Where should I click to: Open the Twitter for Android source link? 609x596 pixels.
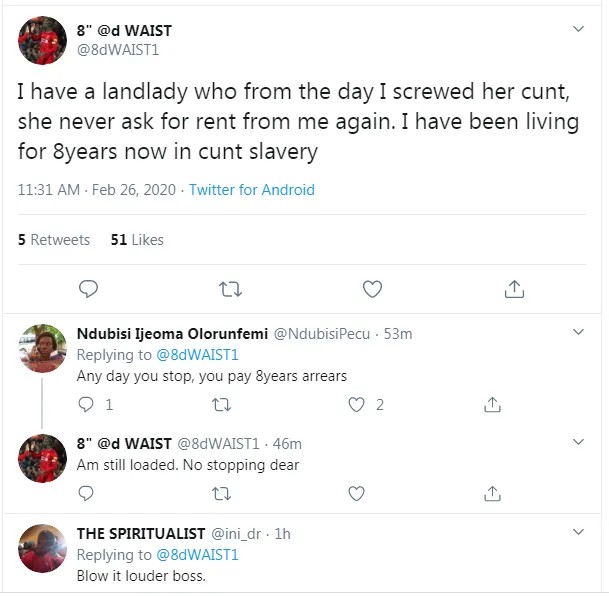coord(252,190)
